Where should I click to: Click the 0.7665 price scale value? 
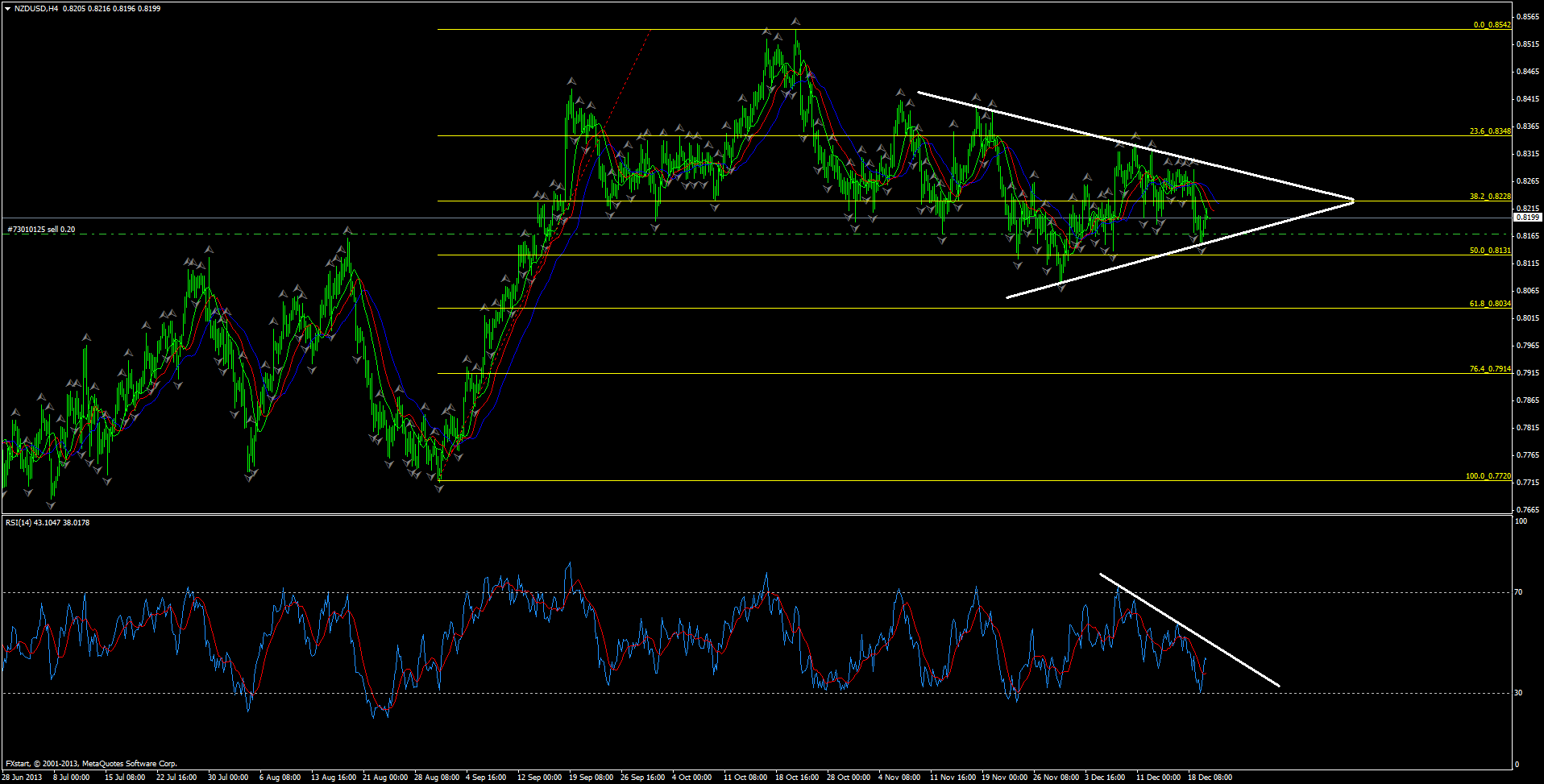pyautogui.click(x=1528, y=510)
